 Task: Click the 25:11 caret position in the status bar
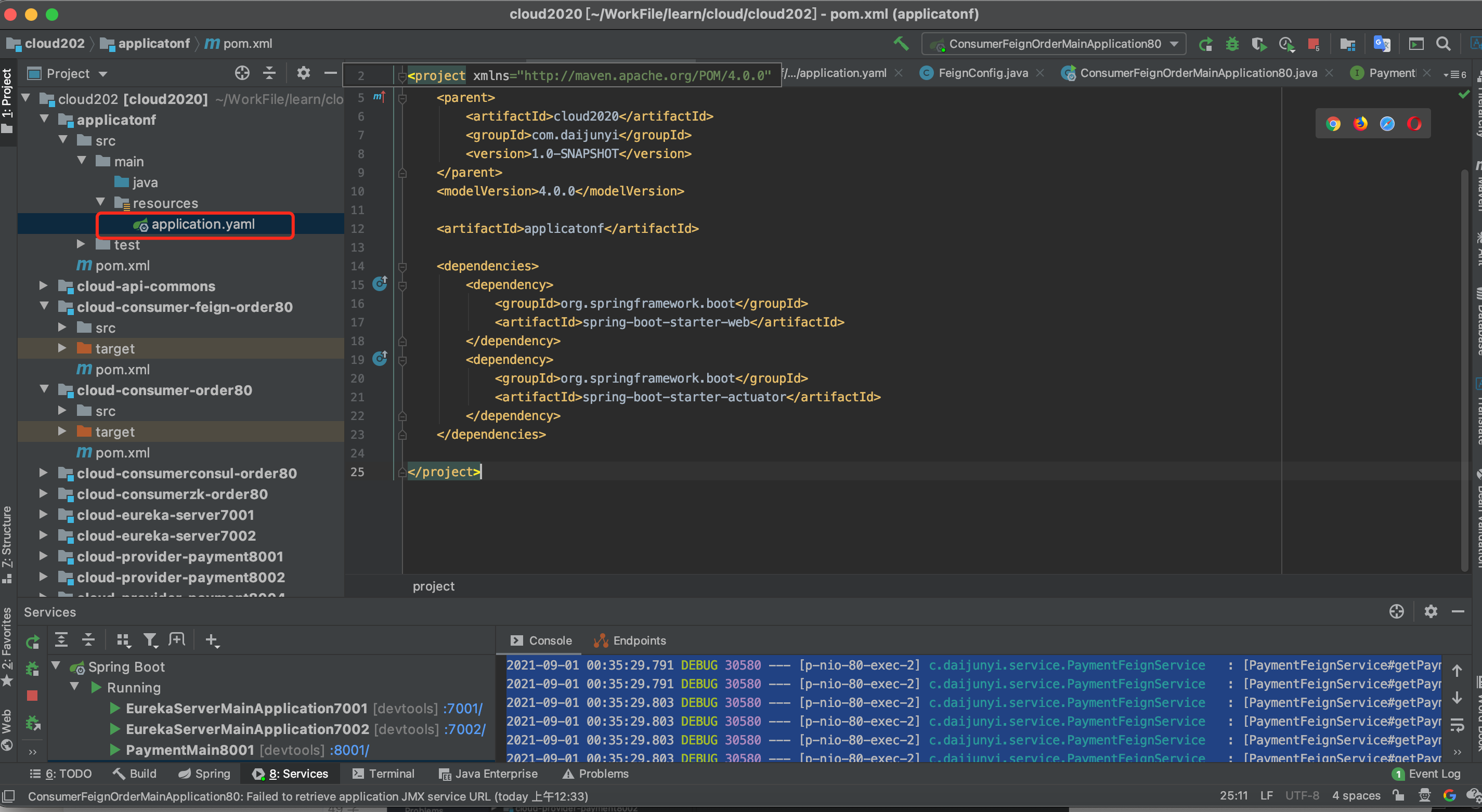[x=1233, y=795]
